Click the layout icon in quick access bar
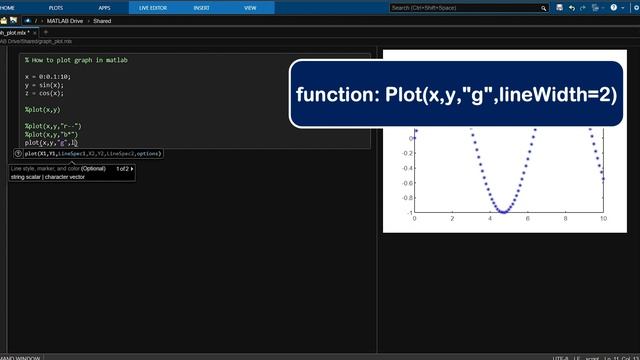Viewport: 640px width, 360px height. coord(595,8)
